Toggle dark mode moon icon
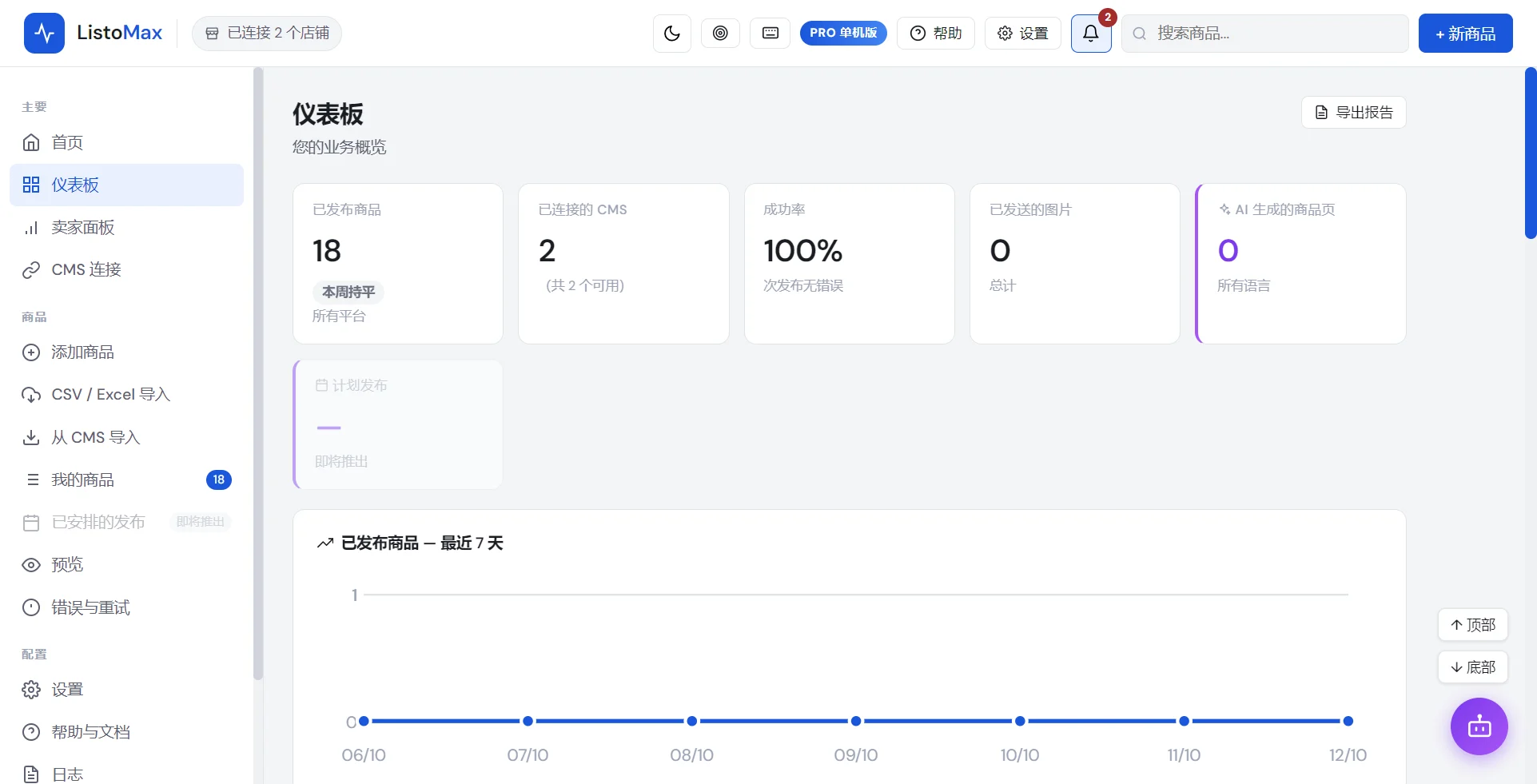 [672, 34]
